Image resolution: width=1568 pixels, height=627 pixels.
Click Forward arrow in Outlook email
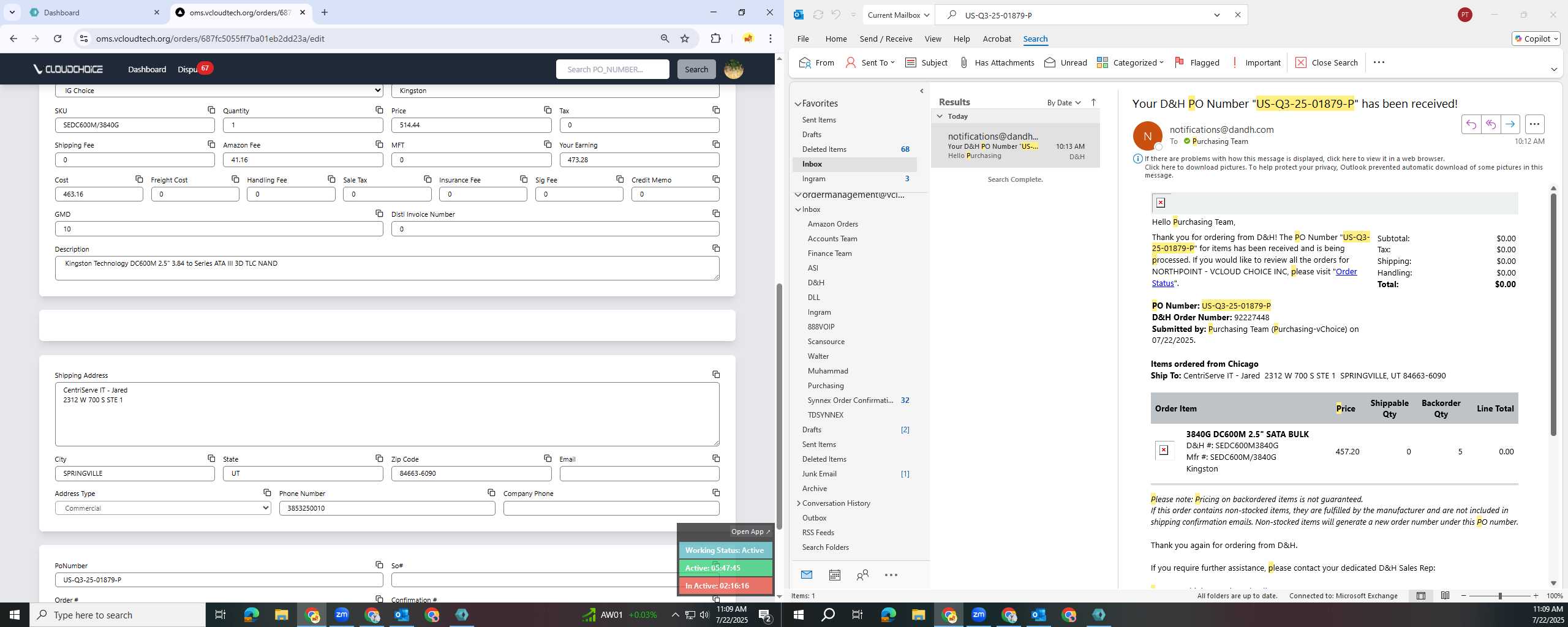(x=1510, y=124)
